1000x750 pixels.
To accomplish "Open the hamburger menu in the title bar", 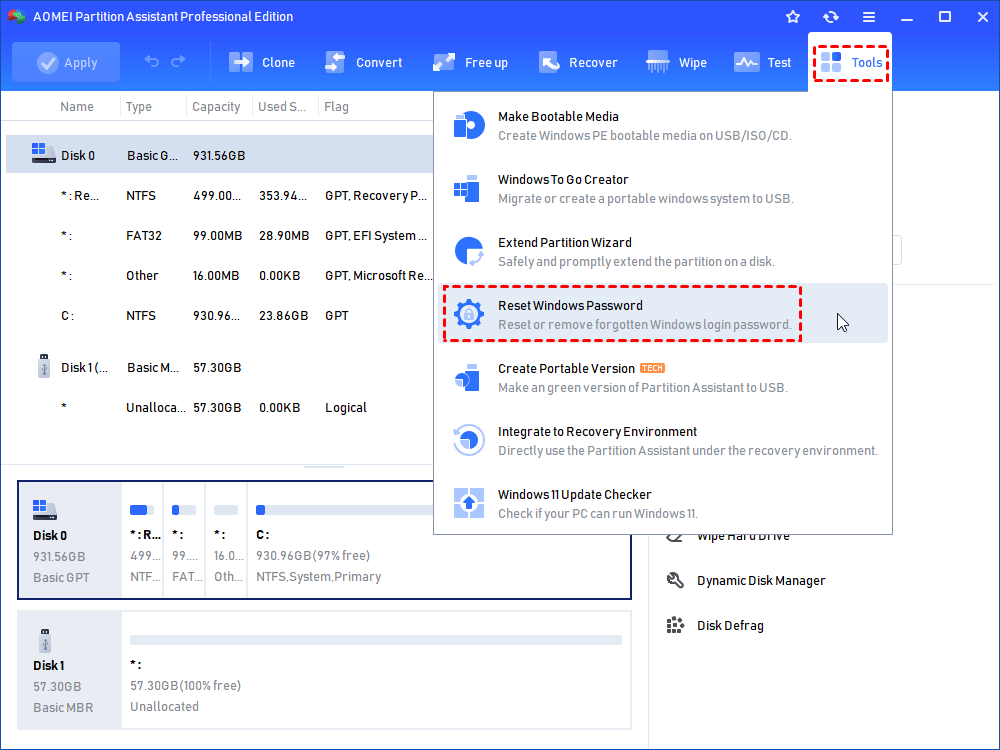I will pyautogui.click(x=869, y=16).
